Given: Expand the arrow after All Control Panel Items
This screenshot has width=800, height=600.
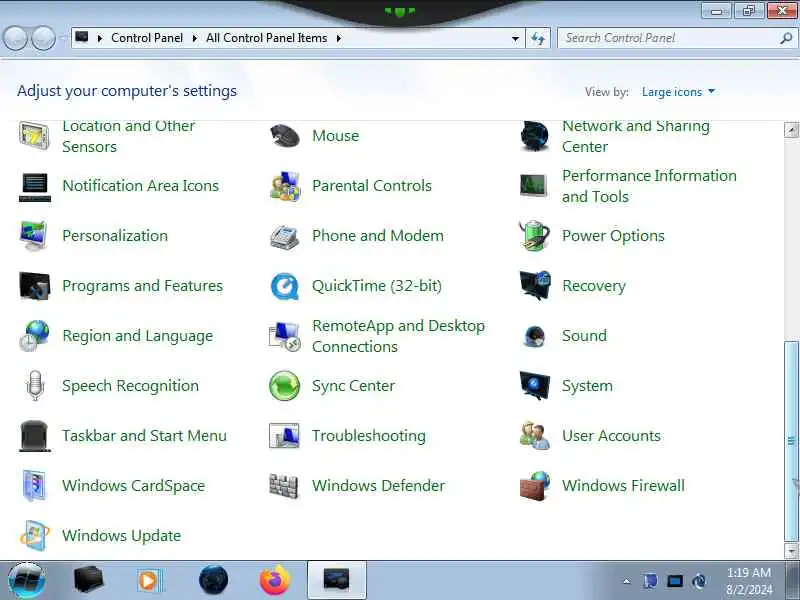Looking at the screenshot, I should [338, 38].
